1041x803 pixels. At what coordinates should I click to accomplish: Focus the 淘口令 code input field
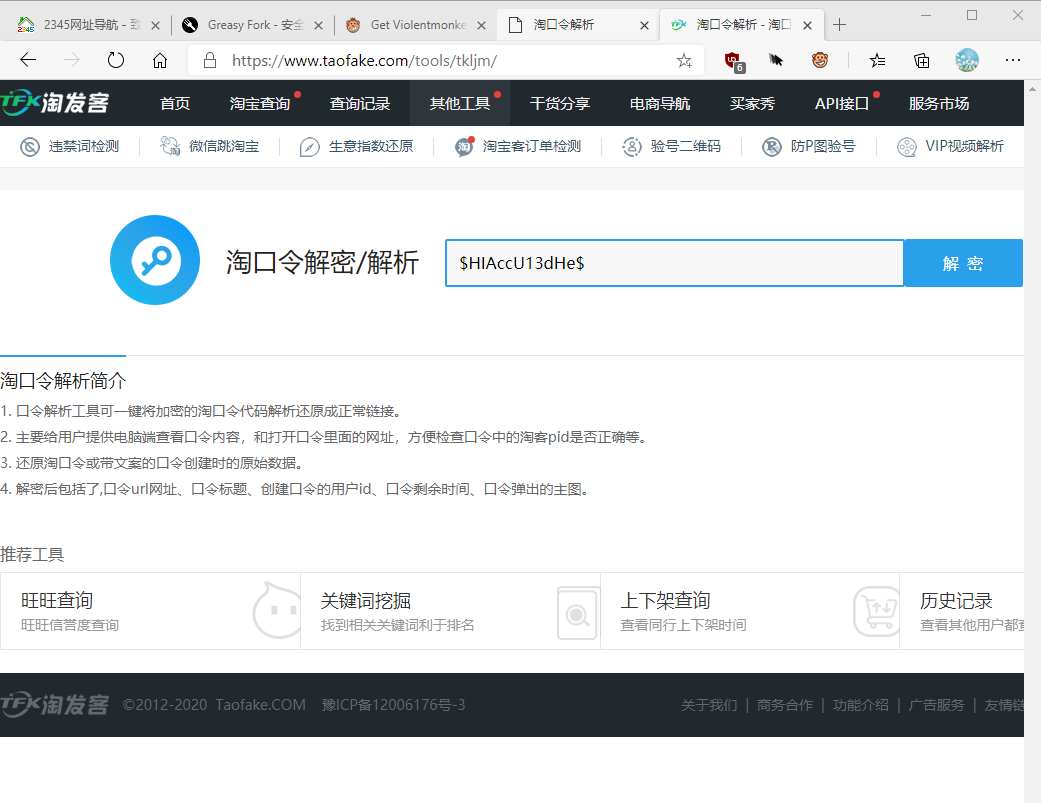click(675, 263)
